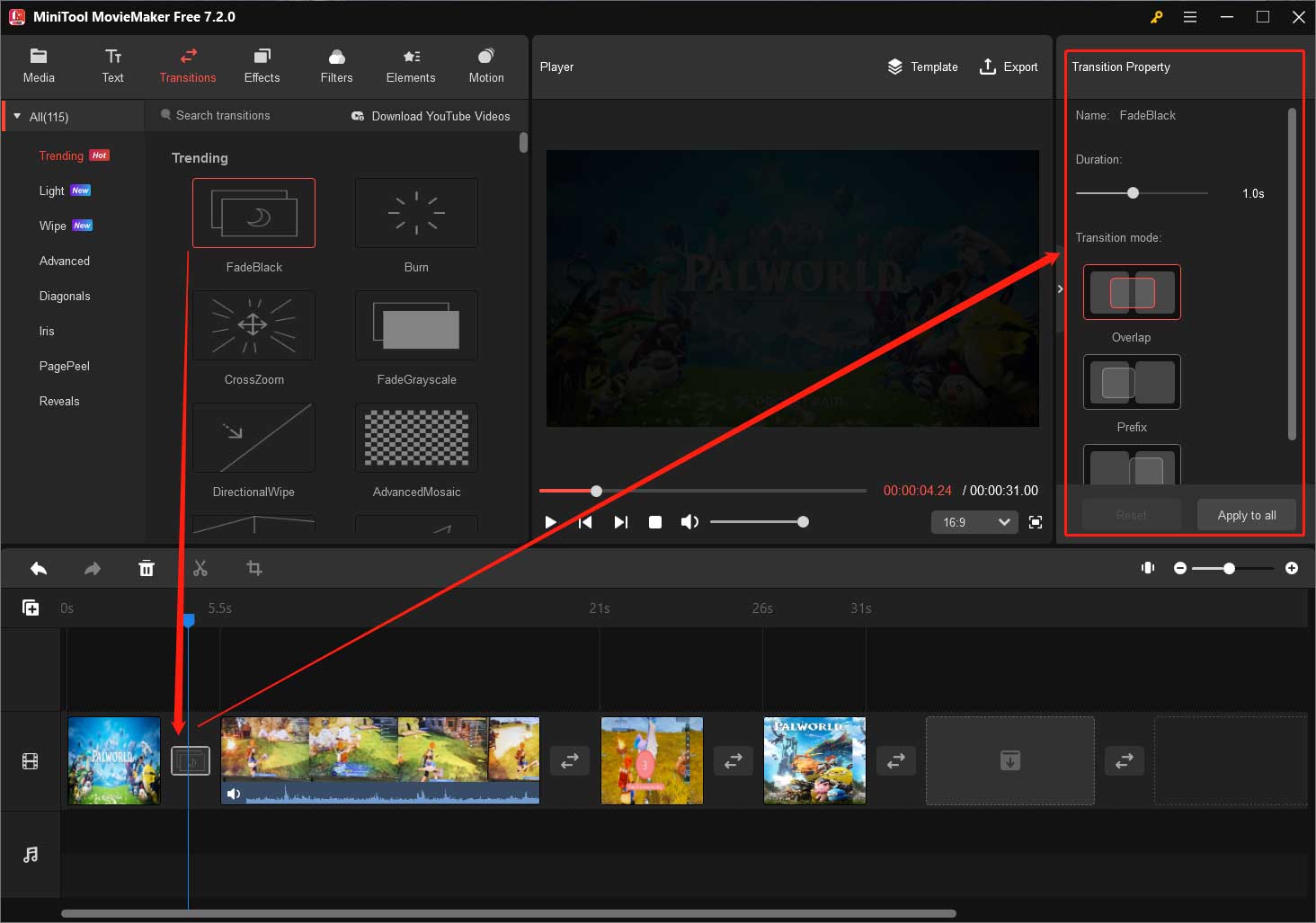Image resolution: width=1316 pixels, height=923 pixels.
Task: Adjust the transition Duration slider
Action: [1142, 193]
